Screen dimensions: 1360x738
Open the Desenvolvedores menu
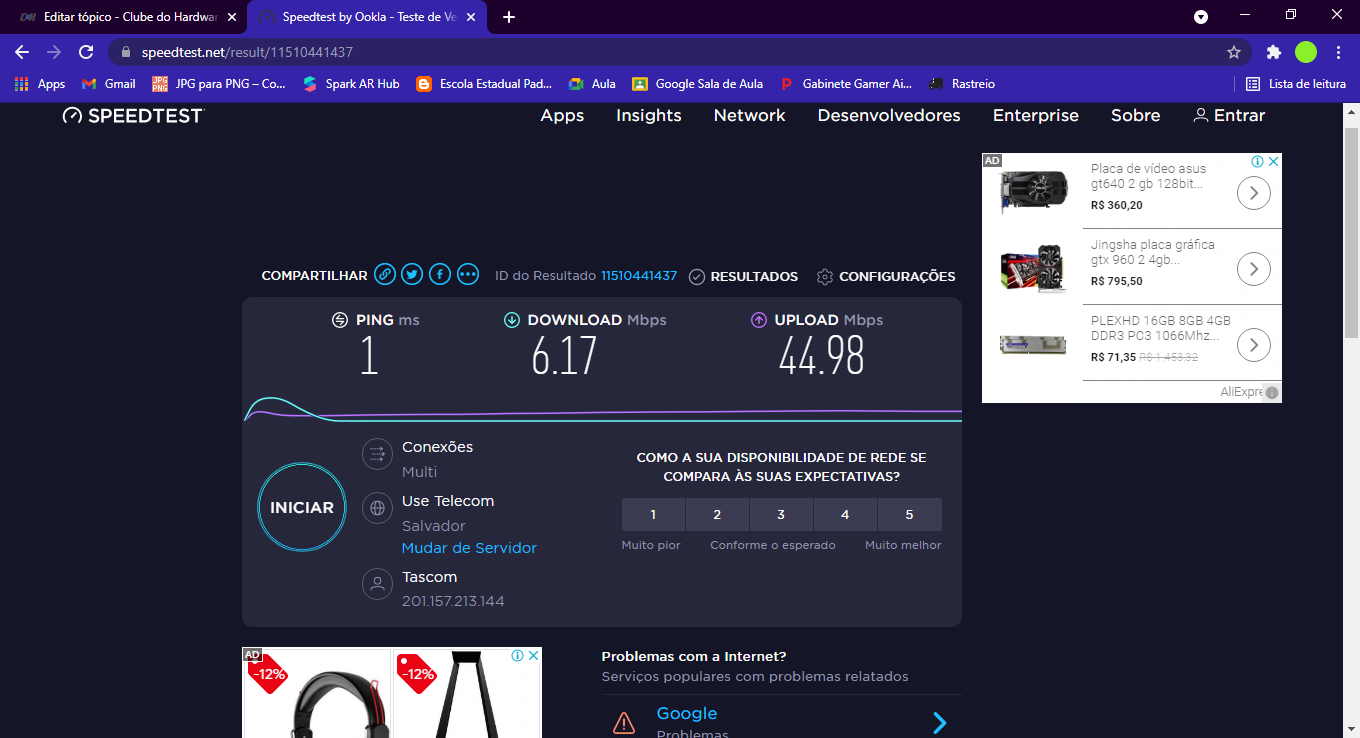[889, 116]
